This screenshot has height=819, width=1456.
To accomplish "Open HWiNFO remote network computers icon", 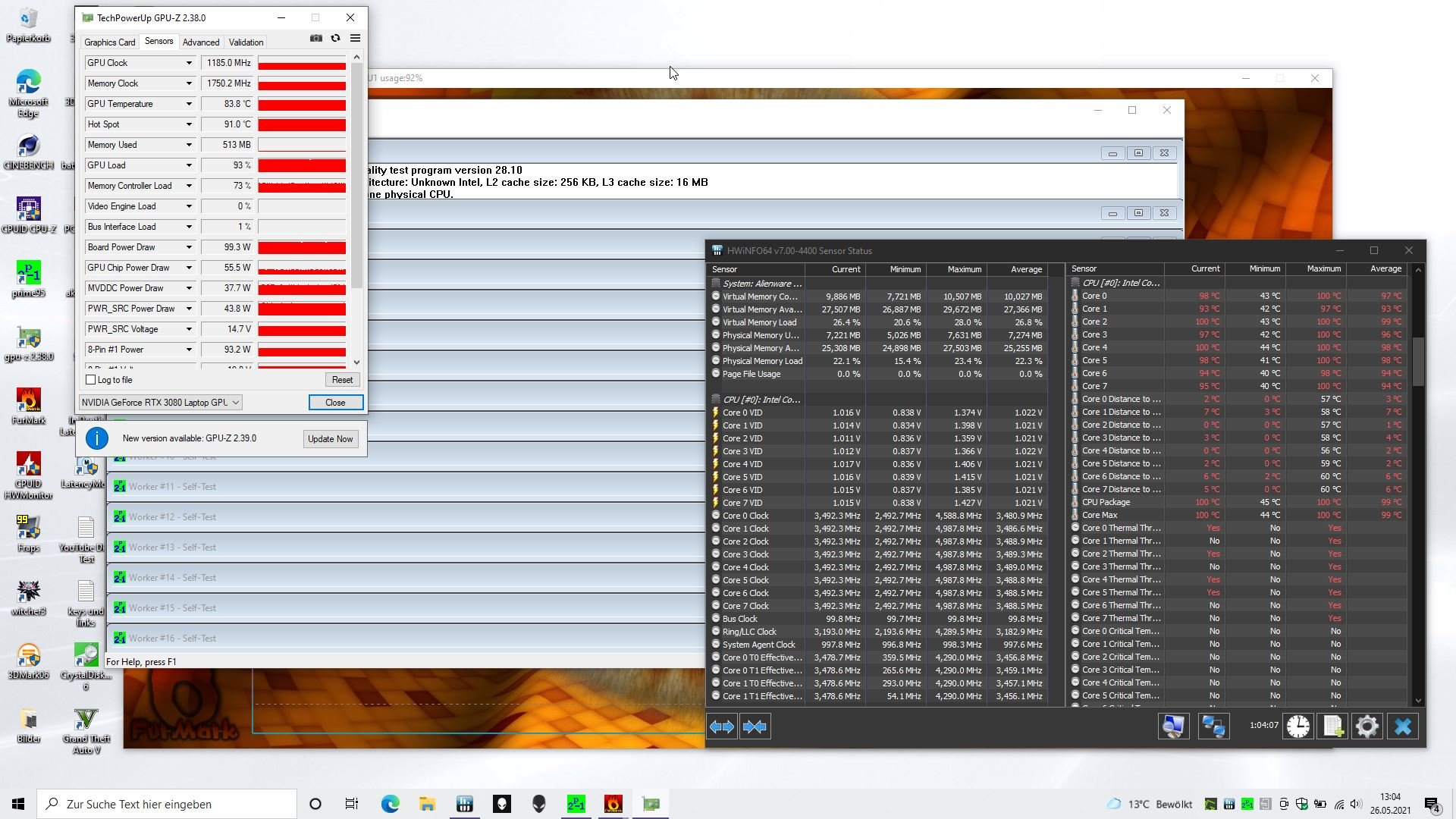I will 1213,726.
